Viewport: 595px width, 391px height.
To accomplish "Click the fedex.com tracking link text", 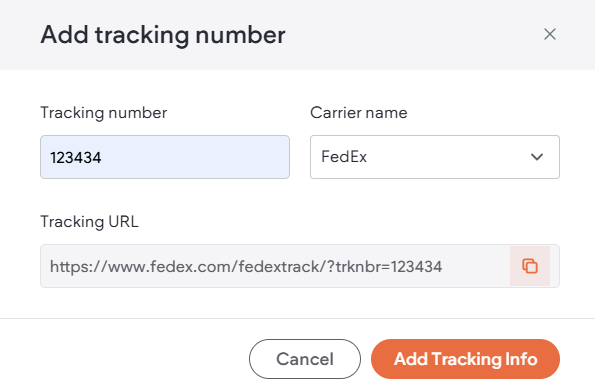I will coord(246,266).
